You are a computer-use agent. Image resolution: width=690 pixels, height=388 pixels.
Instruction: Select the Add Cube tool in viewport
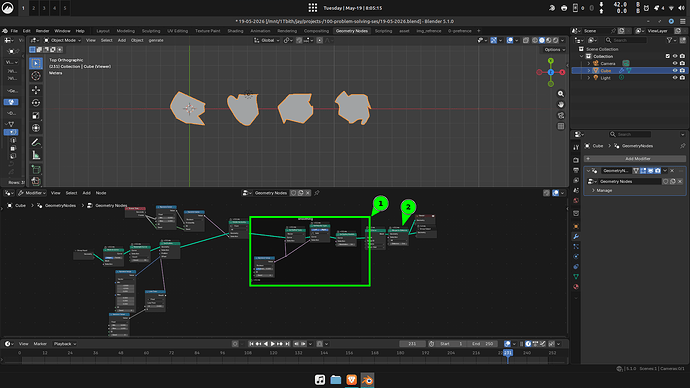point(36,169)
